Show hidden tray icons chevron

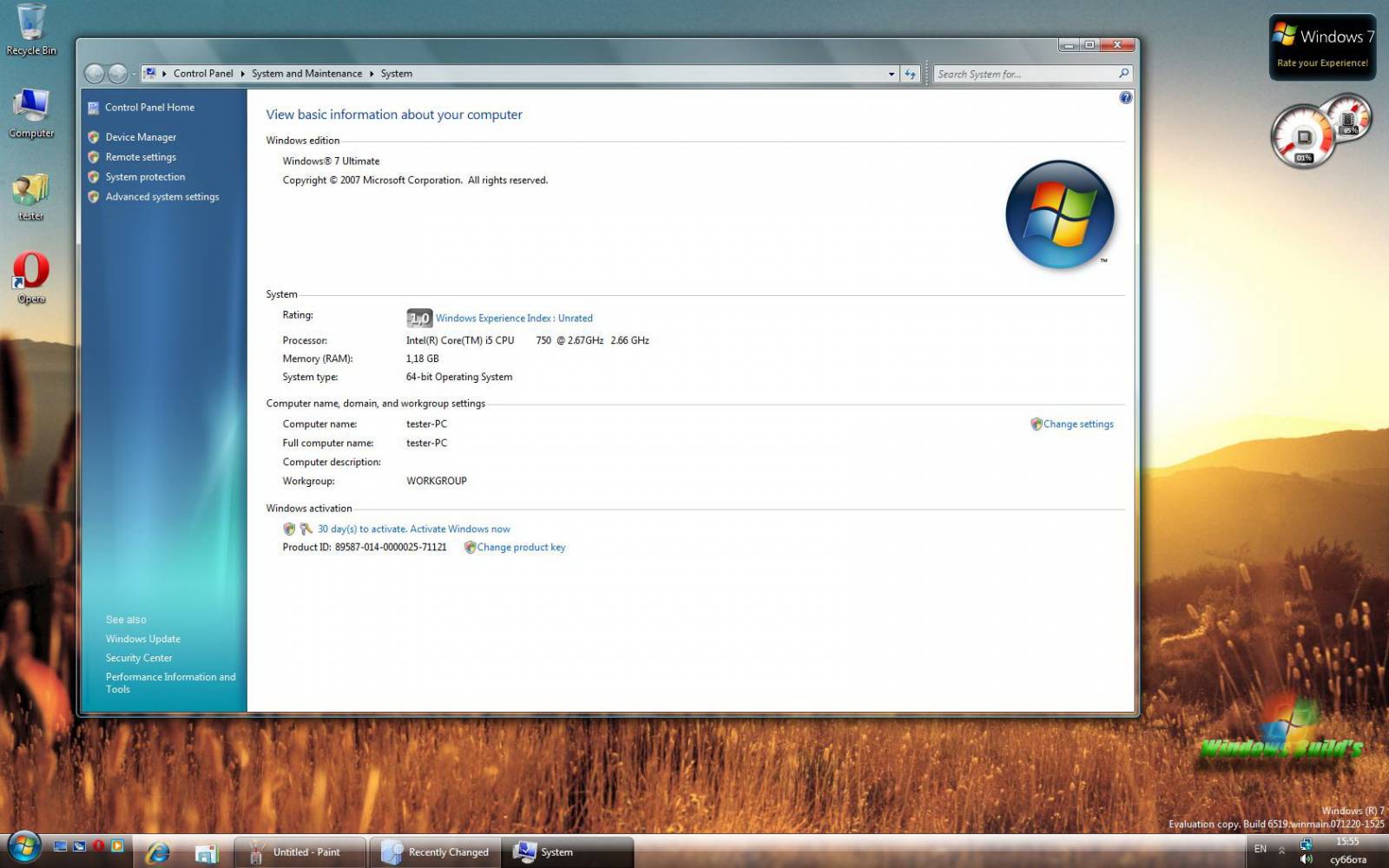1281,850
